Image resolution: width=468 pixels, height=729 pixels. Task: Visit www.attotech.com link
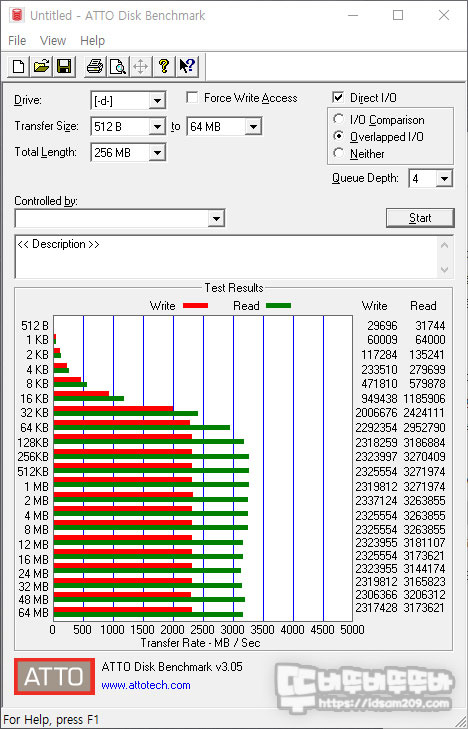click(x=146, y=685)
